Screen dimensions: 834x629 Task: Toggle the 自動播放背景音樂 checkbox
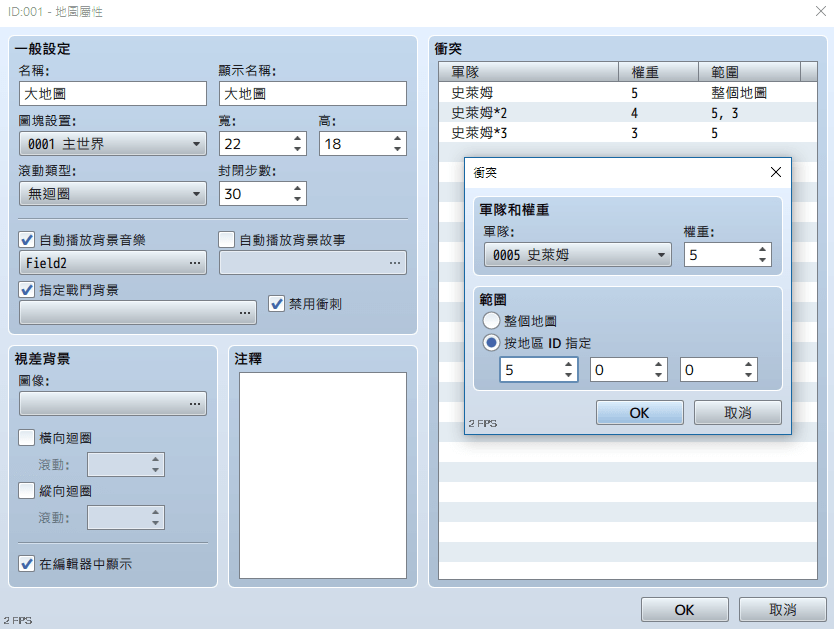point(27,240)
